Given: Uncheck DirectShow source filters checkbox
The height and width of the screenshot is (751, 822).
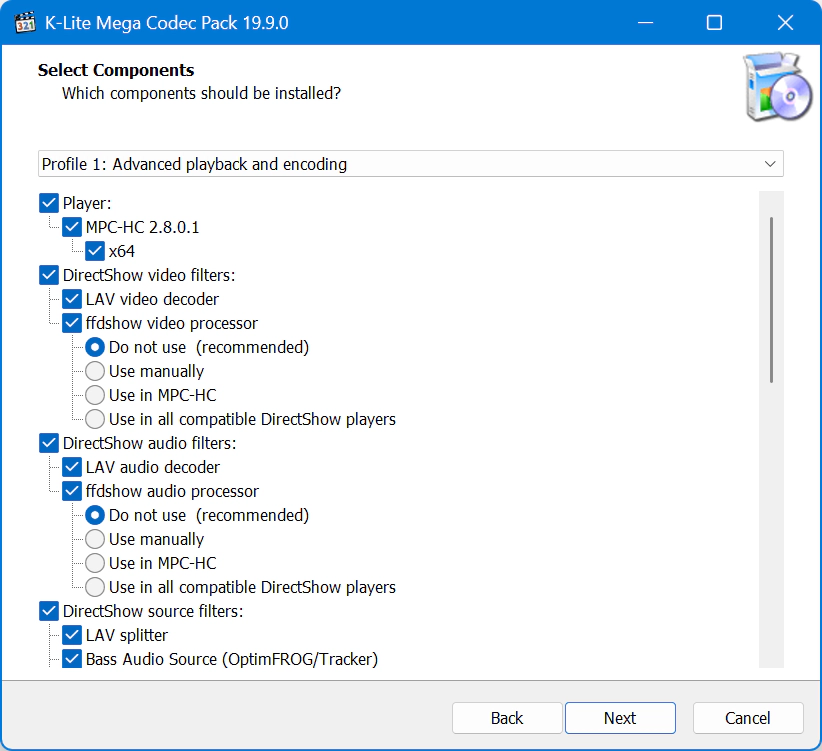Looking at the screenshot, I should (x=49, y=611).
